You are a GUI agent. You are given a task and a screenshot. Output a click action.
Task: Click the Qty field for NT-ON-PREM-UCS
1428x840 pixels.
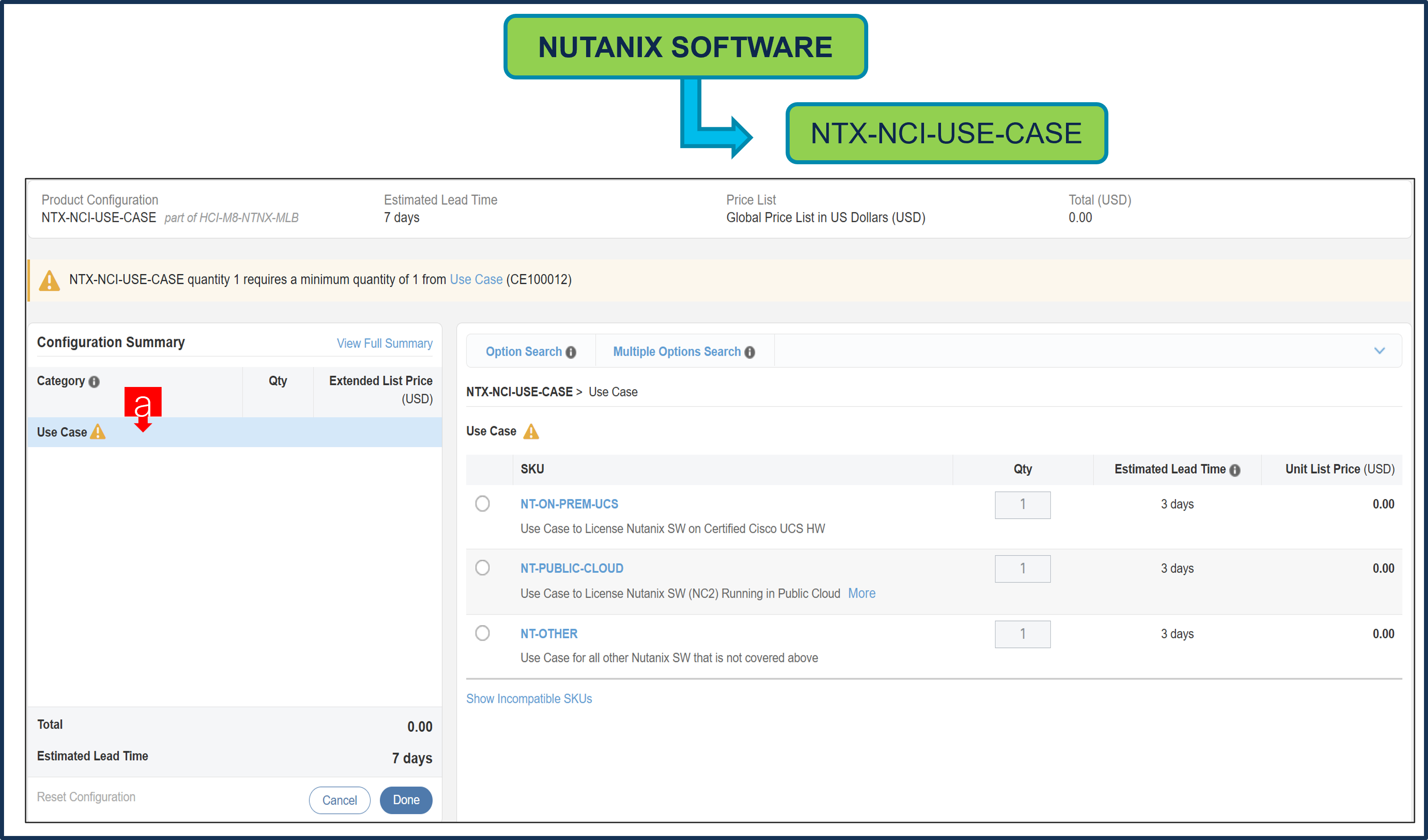pos(1022,505)
